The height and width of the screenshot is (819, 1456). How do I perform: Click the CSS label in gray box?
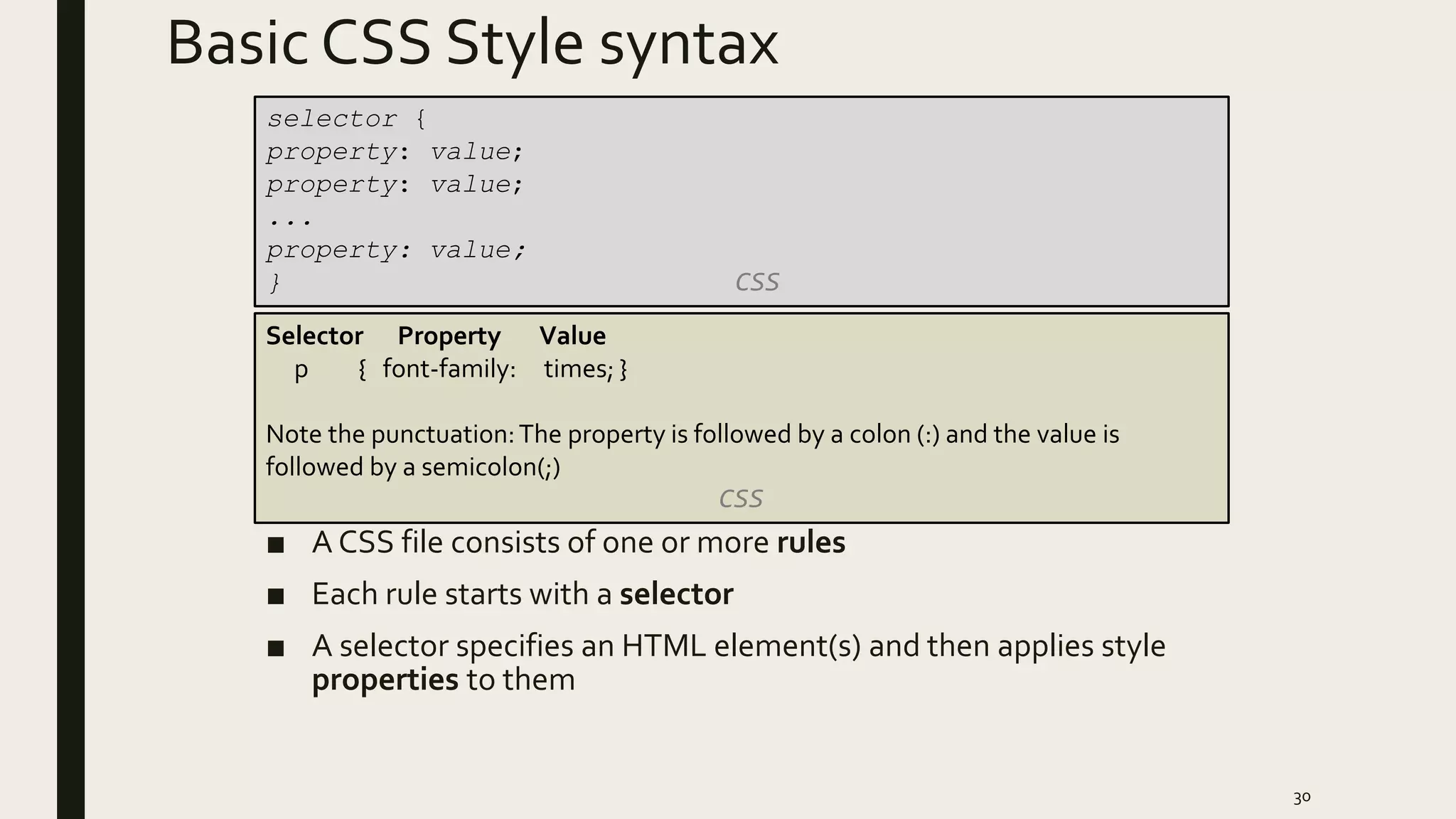click(756, 282)
